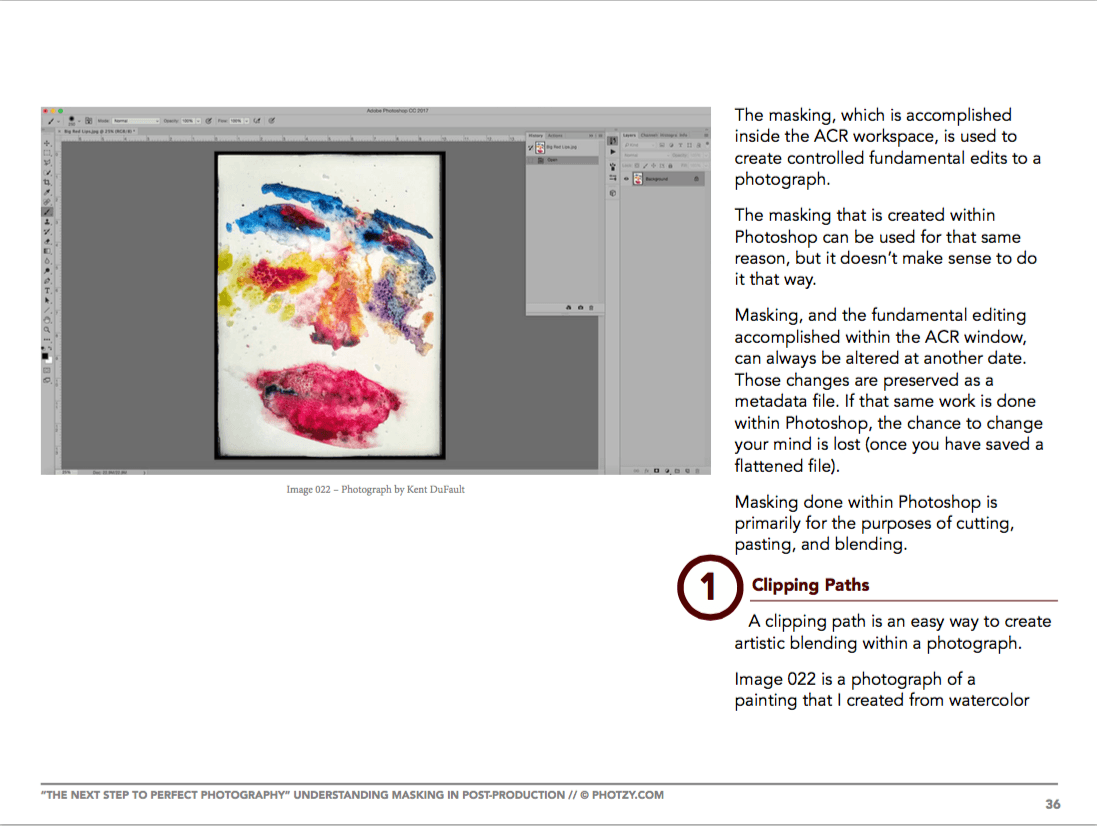Switch to the Channels tab
Screen dimensions: 1097x826
[x=649, y=135]
